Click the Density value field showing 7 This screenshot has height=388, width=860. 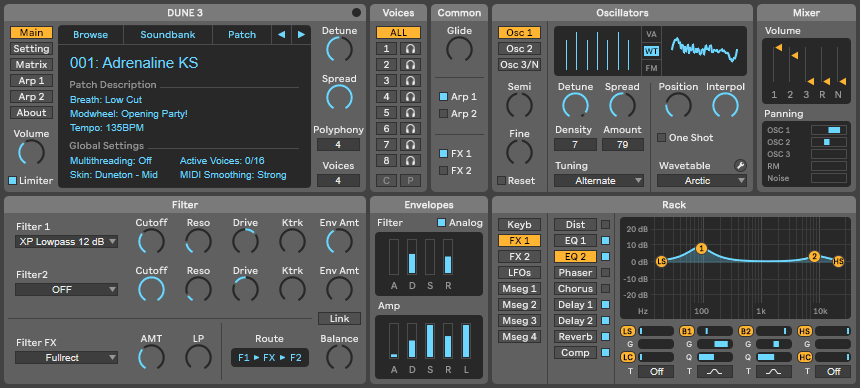coord(575,145)
